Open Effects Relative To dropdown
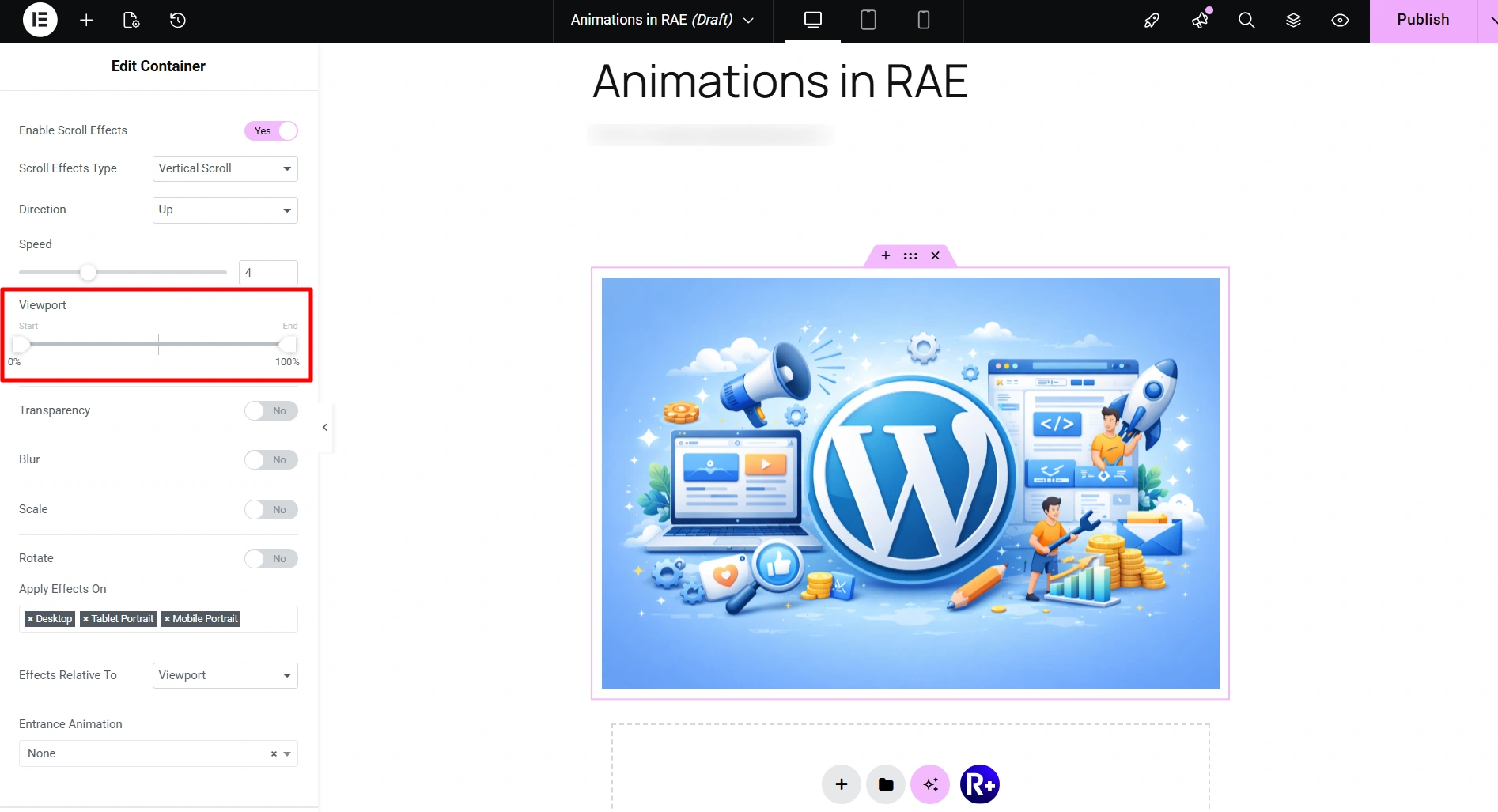 [x=225, y=675]
